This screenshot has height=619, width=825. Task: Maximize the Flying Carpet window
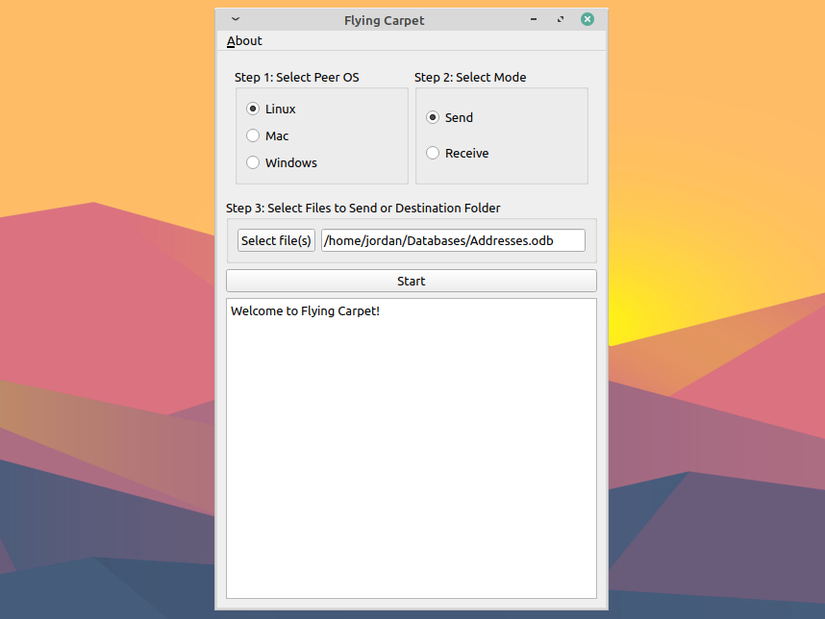pos(560,19)
